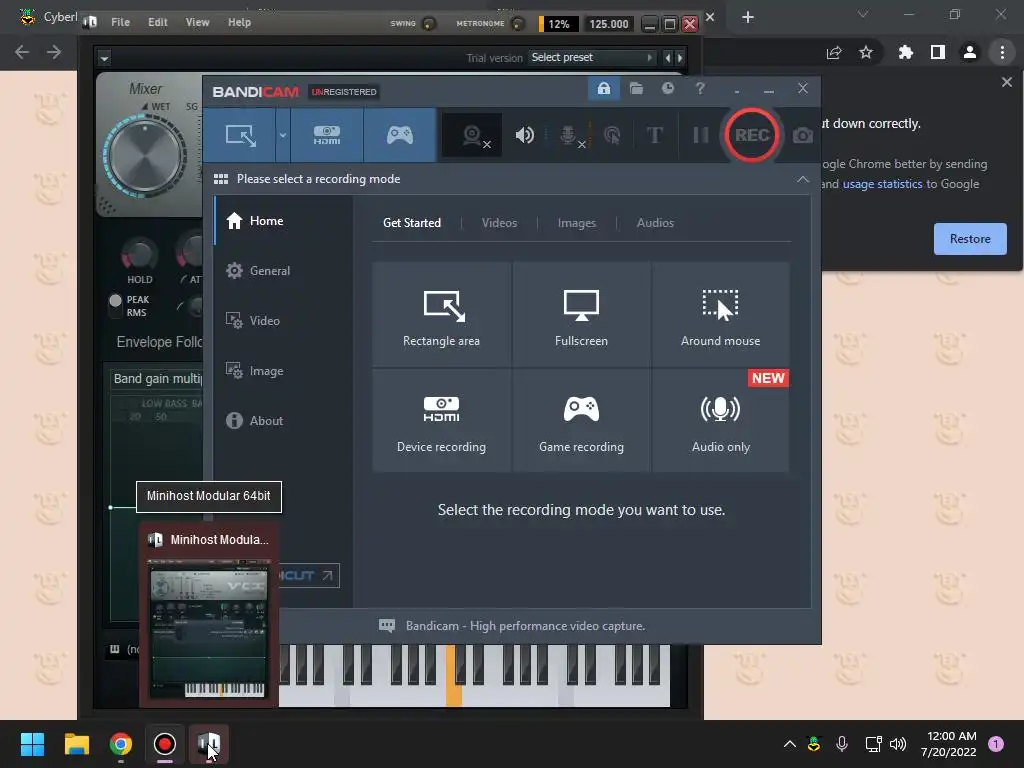Open Windows Start menu
Image resolution: width=1024 pixels, height=768 pixels.
point(32,744)
